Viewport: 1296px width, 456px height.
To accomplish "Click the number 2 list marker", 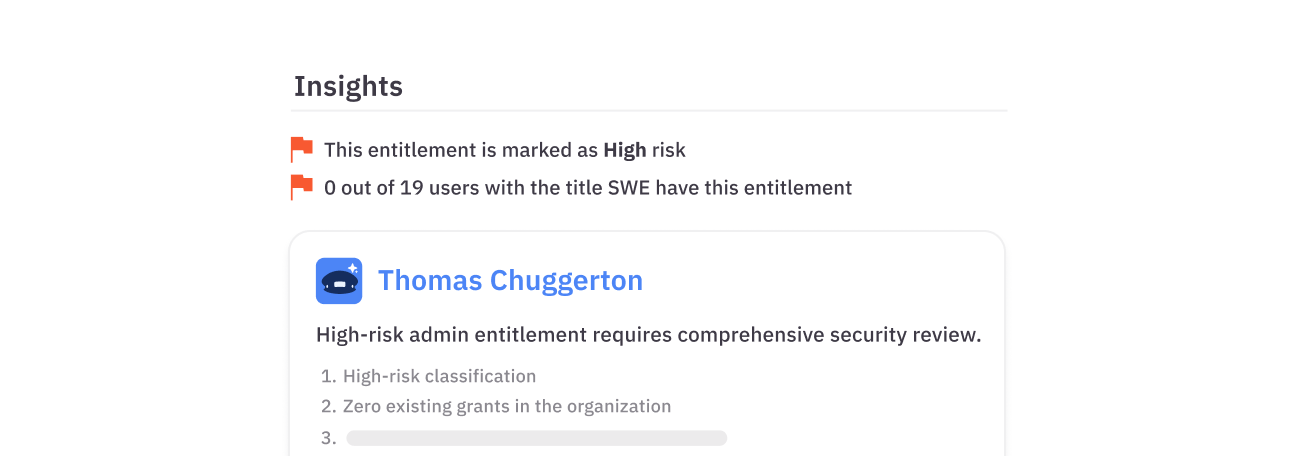I will pyautogui.click(x=327, y=407).
